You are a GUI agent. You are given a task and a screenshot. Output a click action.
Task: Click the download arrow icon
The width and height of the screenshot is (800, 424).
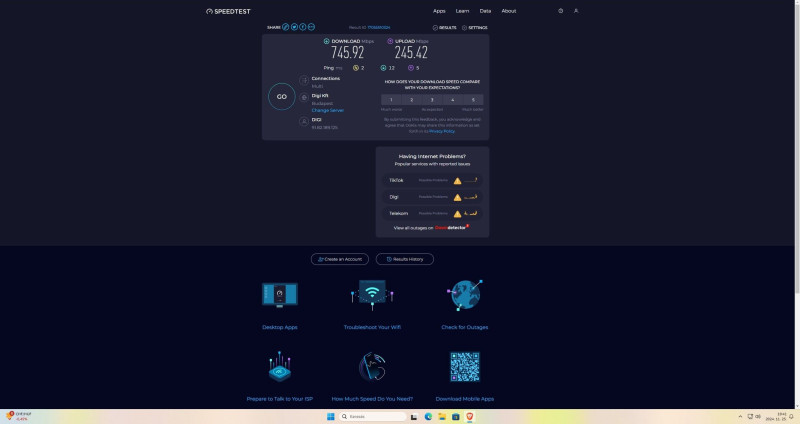click(327, 41)
